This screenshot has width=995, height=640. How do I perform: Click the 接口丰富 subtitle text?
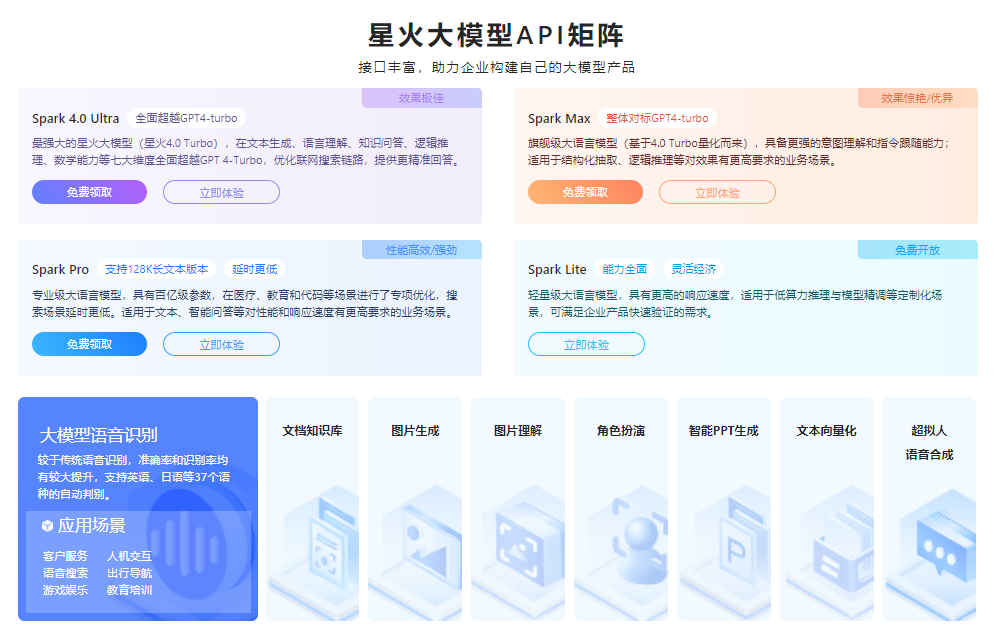coord(386,67)
